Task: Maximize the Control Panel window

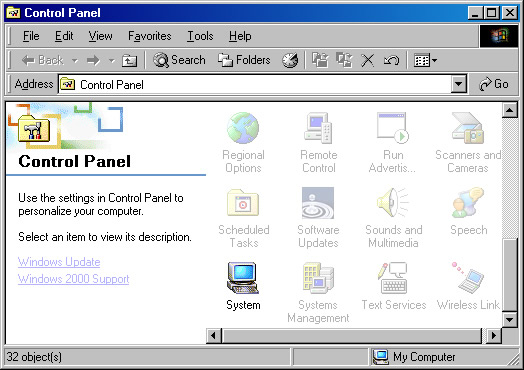Action: point(492,13)
